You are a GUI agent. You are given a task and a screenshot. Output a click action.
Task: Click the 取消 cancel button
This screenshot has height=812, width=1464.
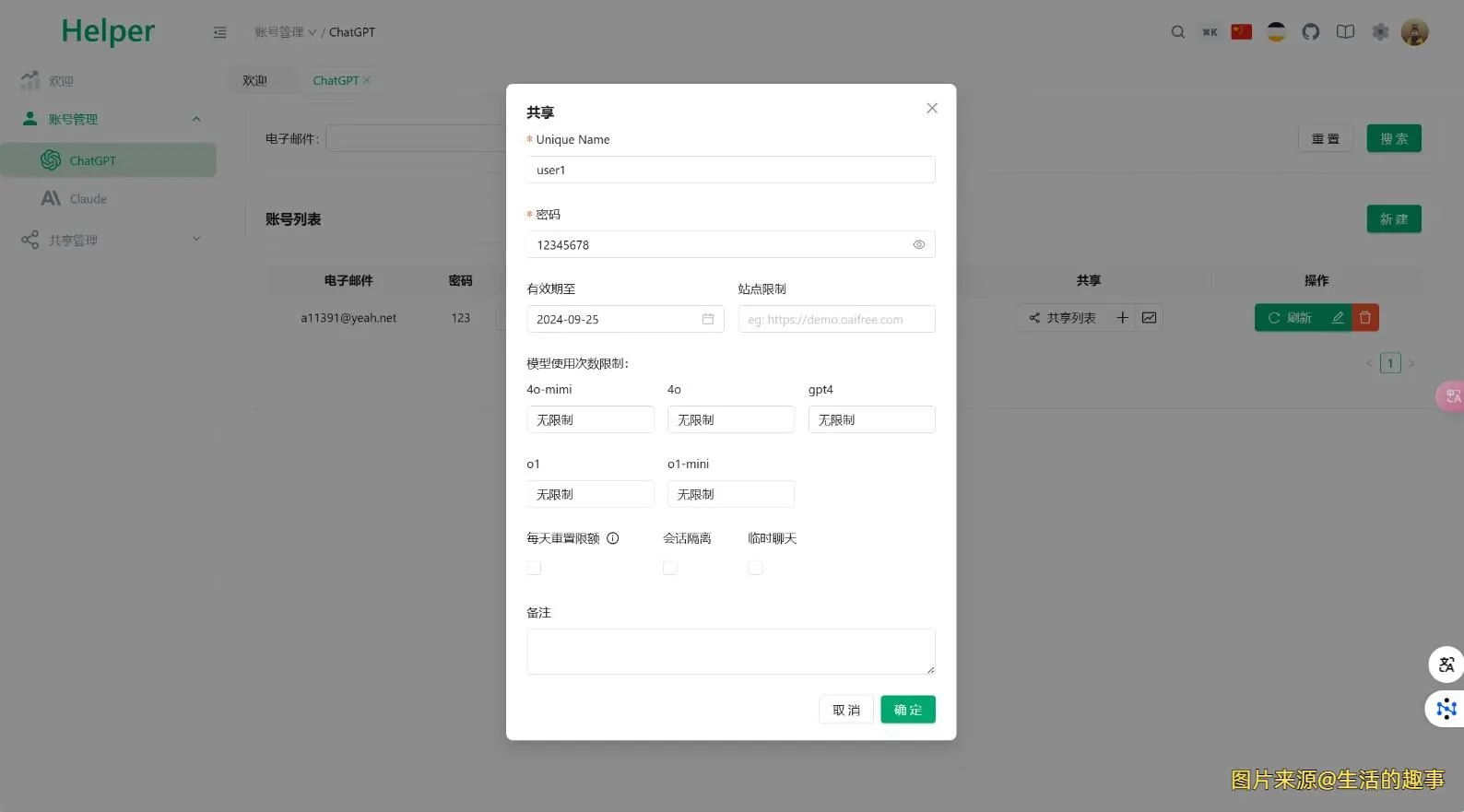[x=845, y=710]
